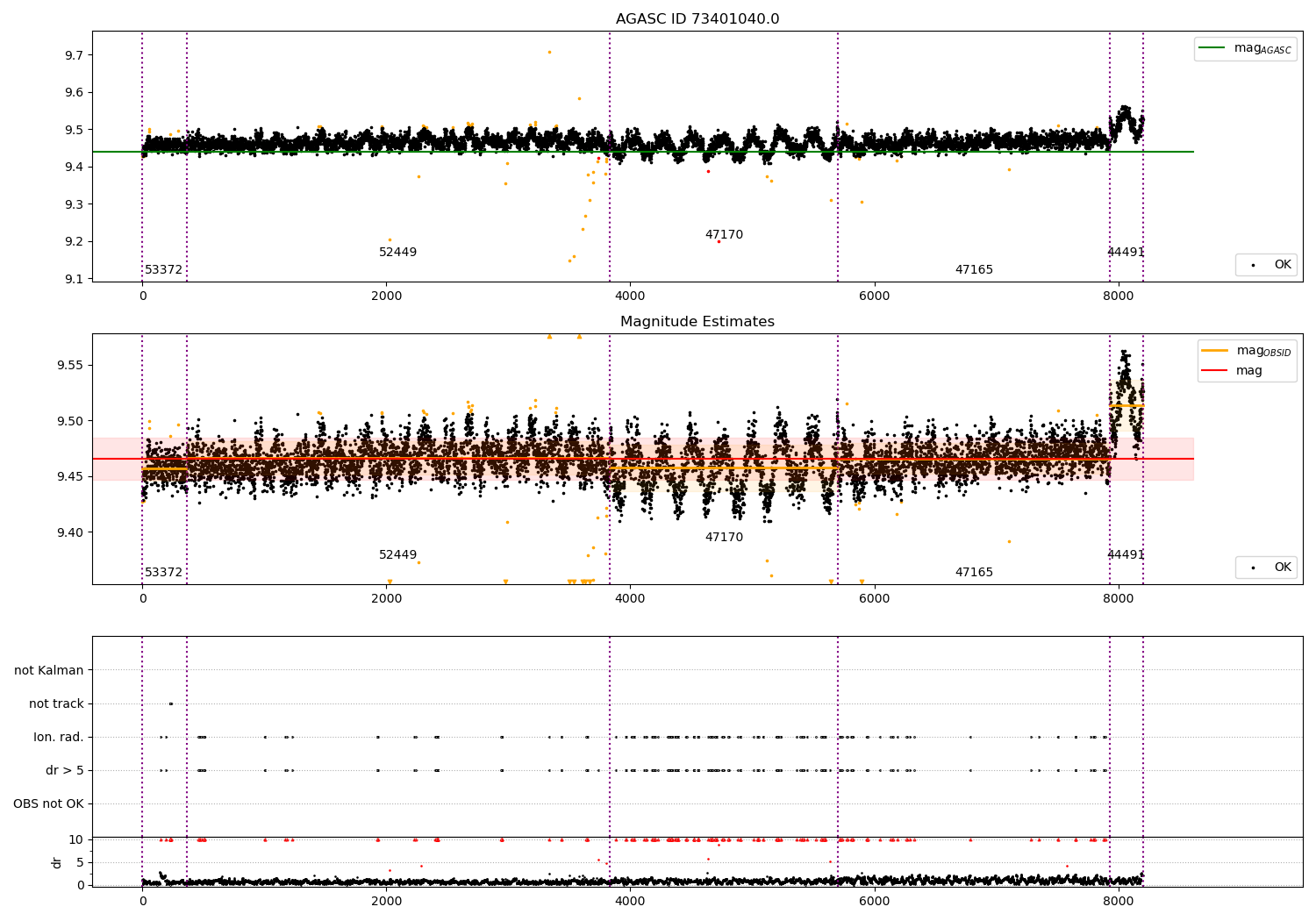
Task: Click the 9.5 y-axis tick in top plot
Action: [x=75, y=130]
